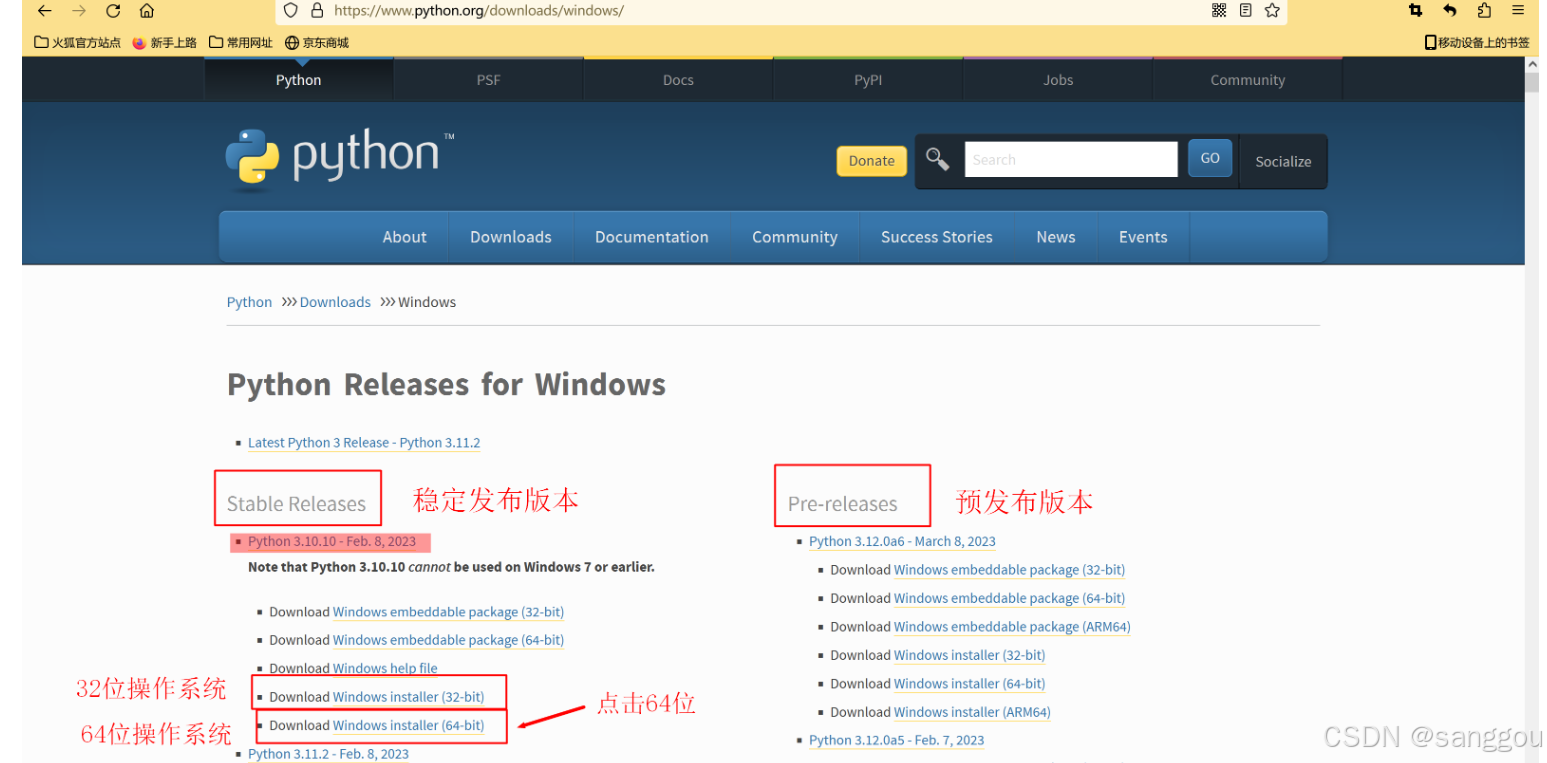This screenshot has width=1547, height=763.
Task: Open the reader view icon in address bar
Action: click(x=1245, y=11)
